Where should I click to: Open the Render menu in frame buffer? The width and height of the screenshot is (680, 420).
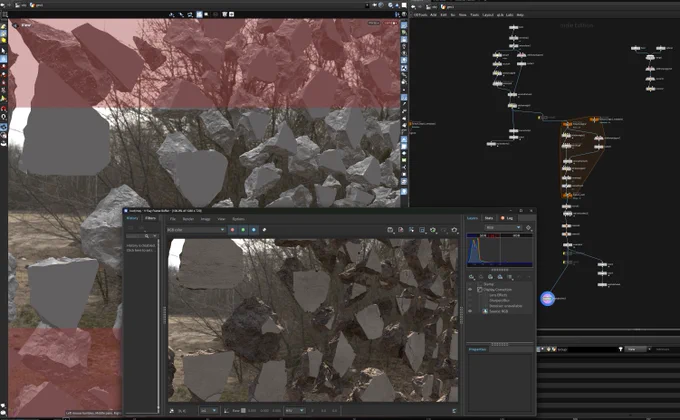tap(188, 219)
